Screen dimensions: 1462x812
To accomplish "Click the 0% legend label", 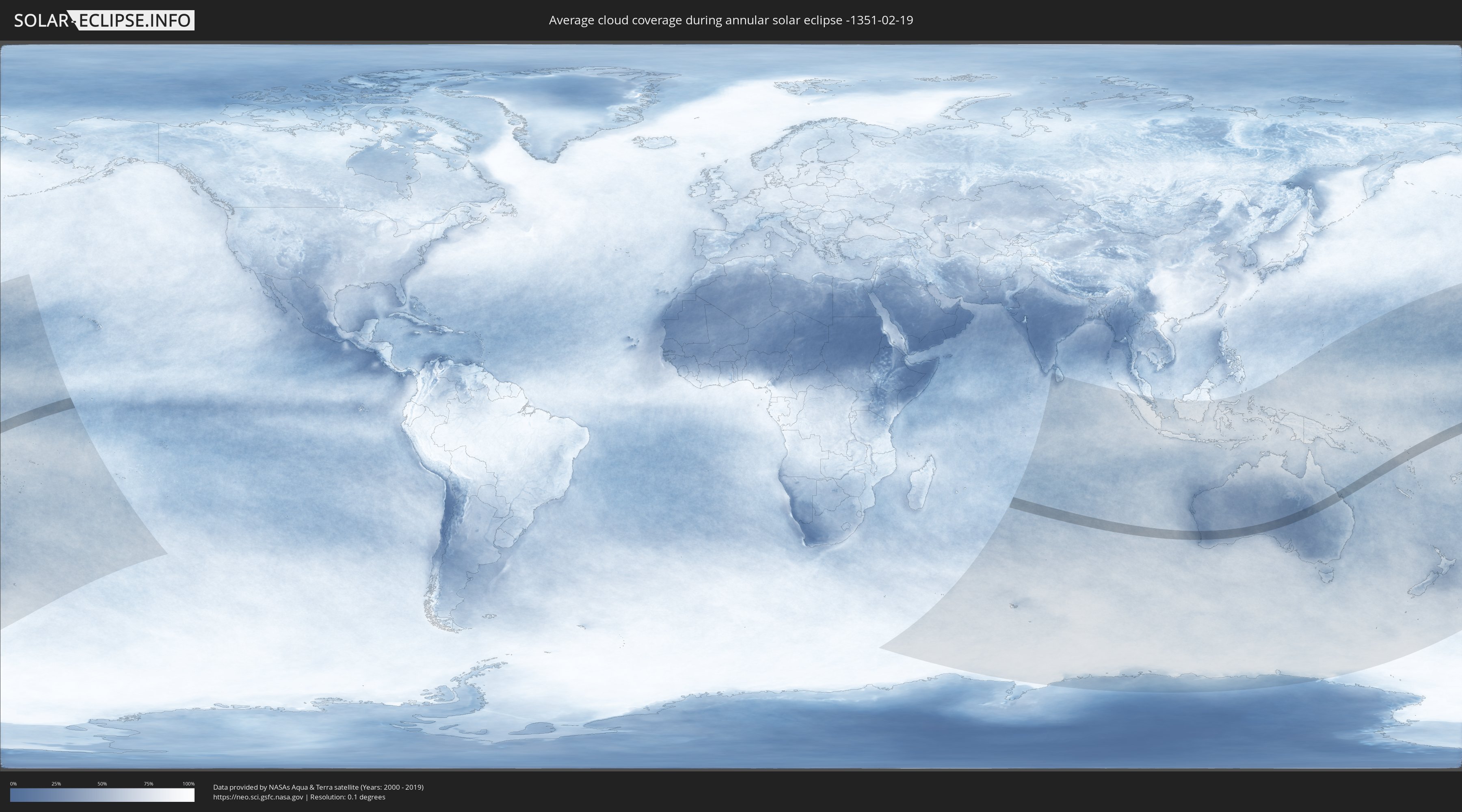I will click(x=14, y=784).
